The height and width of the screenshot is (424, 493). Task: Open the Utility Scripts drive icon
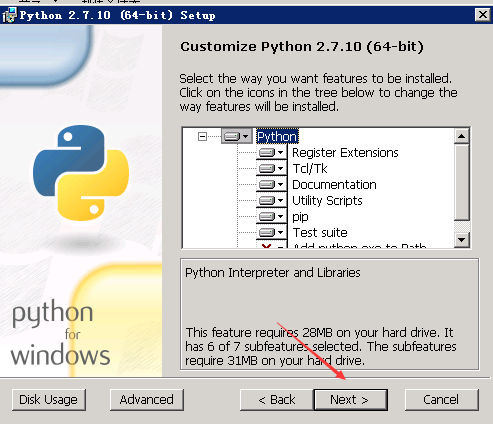271,200
